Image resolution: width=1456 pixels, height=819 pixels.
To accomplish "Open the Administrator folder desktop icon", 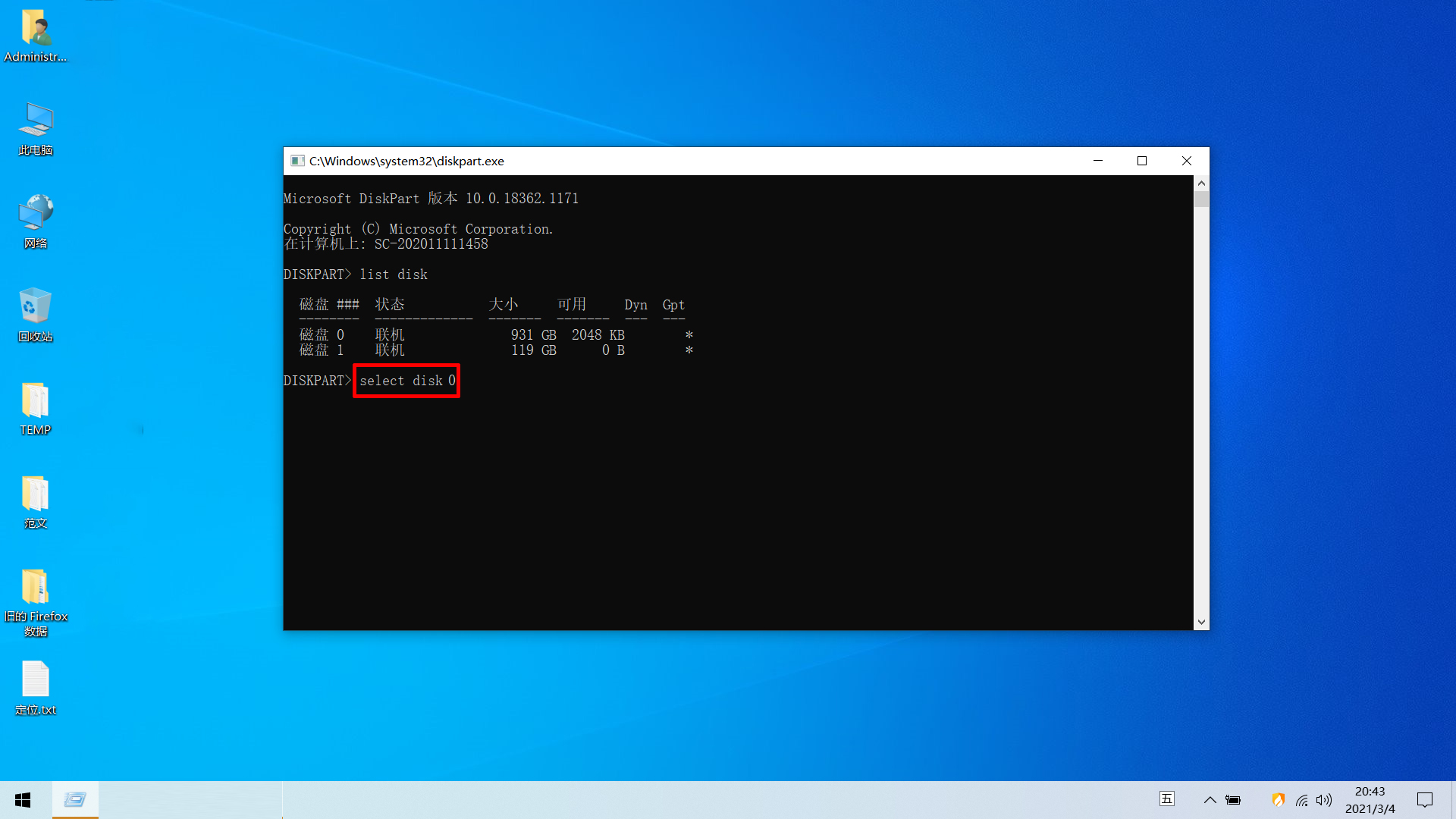I will pos(36,36).
